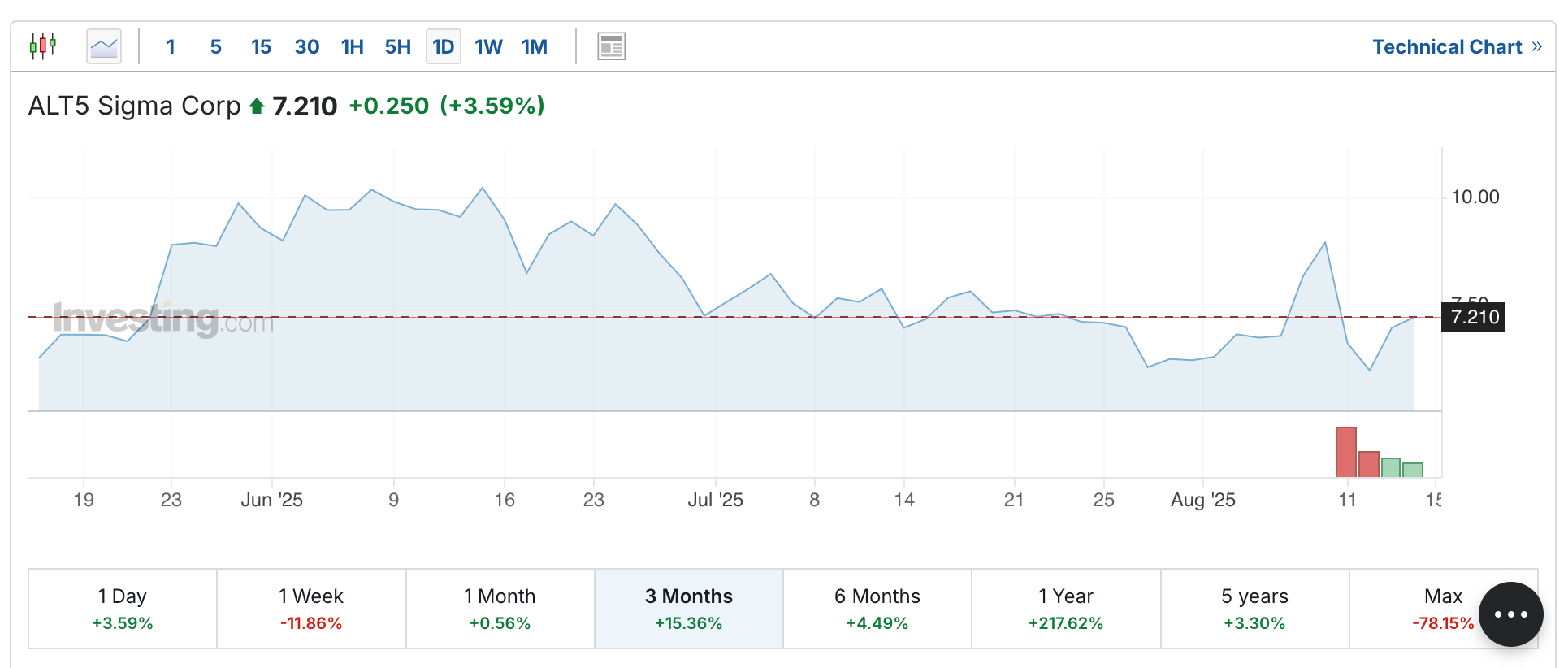1568x668 pixels.
Task: Open the news overlay icon
Action: pyautogui.click(x=611, y=46)
